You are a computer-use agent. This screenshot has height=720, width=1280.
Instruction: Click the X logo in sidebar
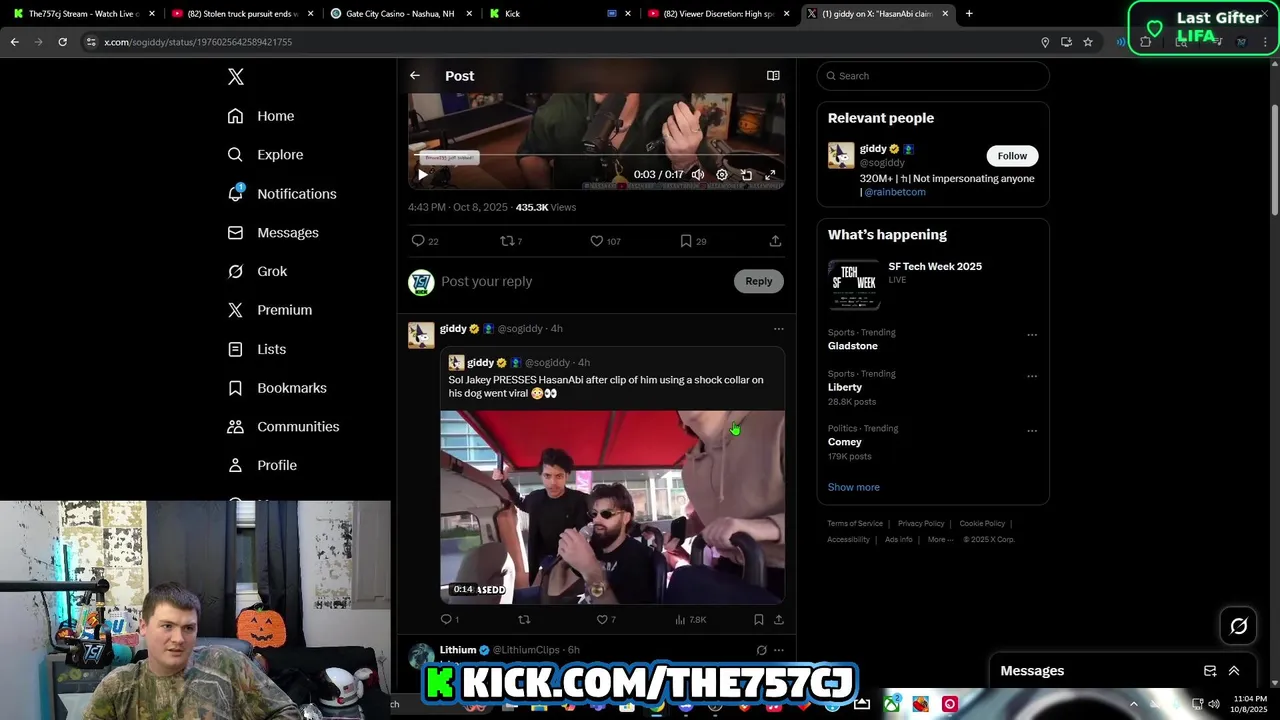click(236, 77)
